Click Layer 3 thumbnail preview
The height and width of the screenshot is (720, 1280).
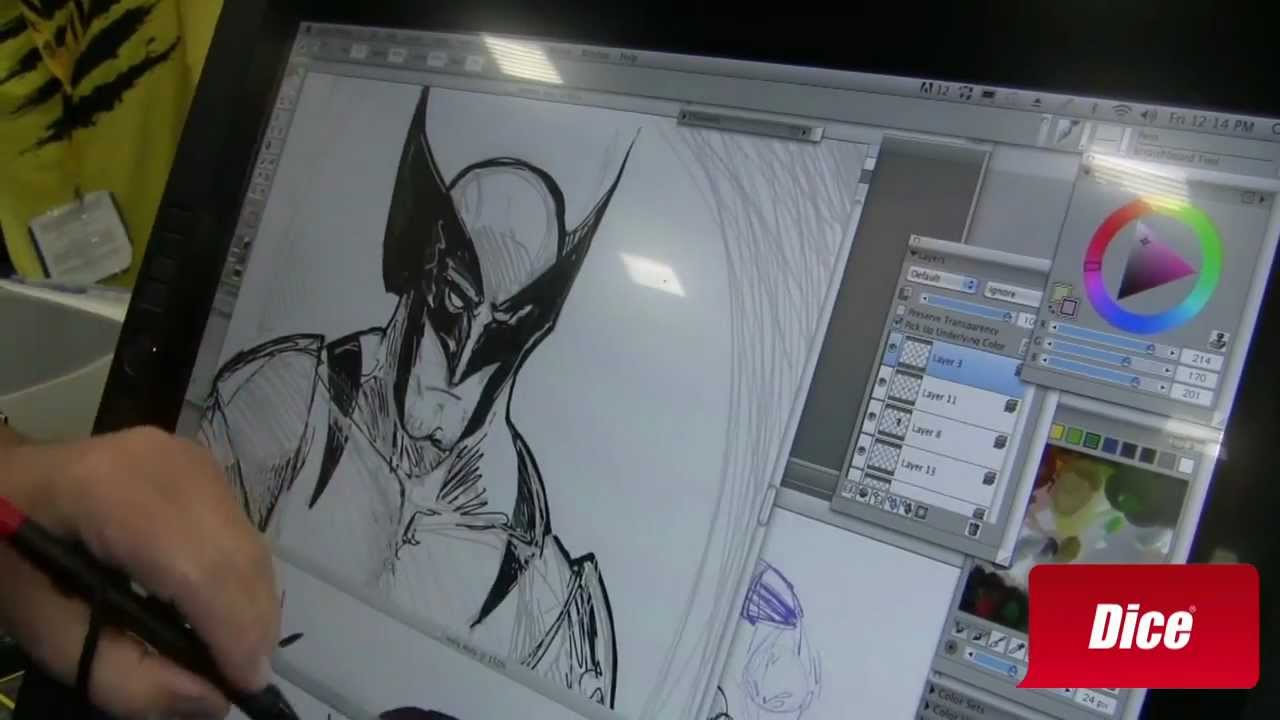pos(915,353)
